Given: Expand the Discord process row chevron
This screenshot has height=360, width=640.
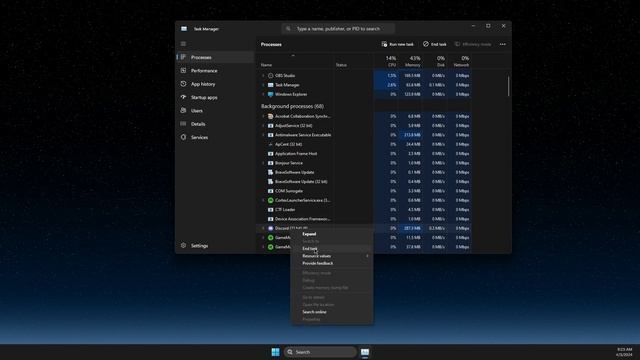Looking at the screenshot, I should tap(263, 229).
